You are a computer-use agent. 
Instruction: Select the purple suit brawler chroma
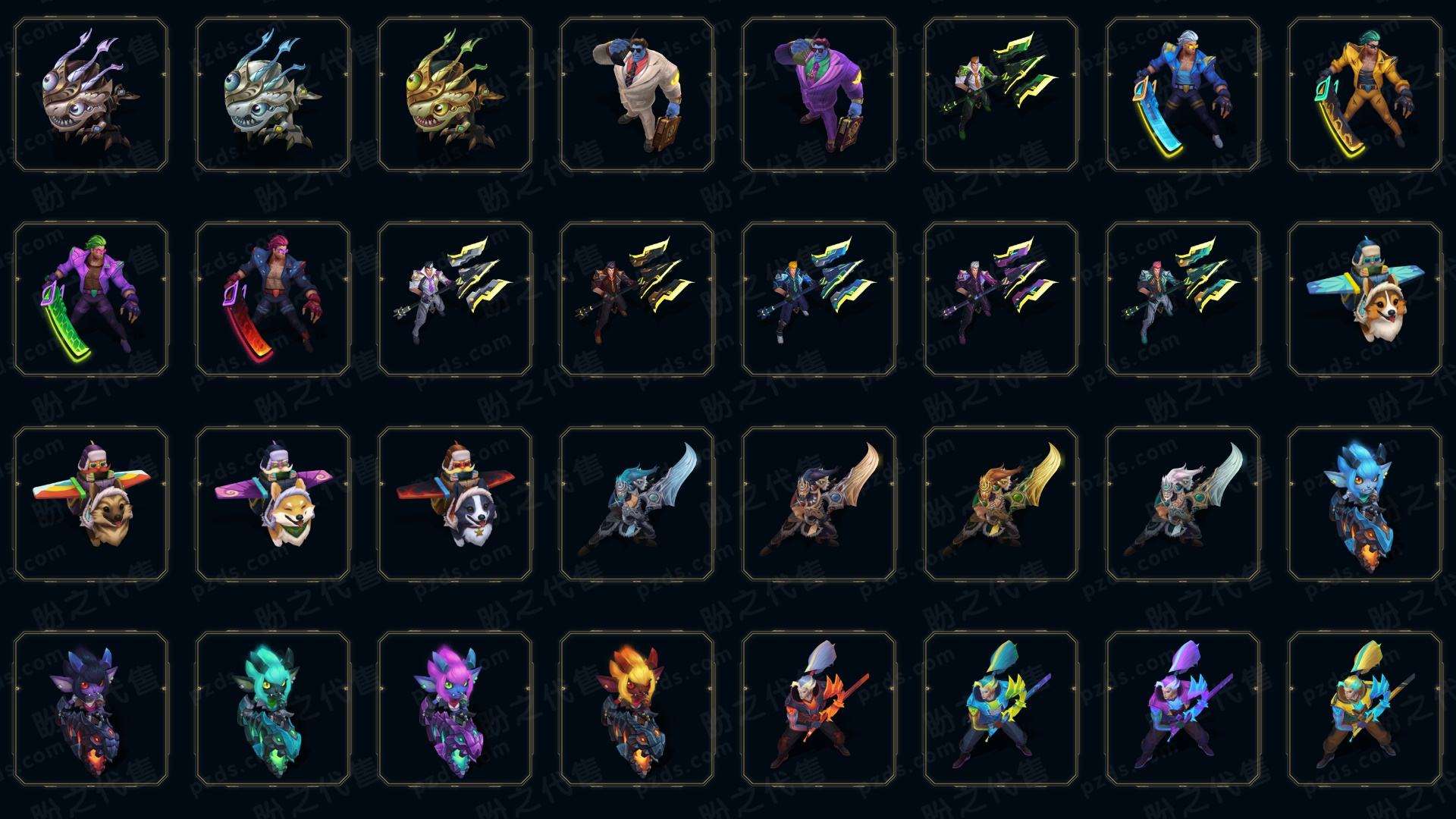[819, 95]
